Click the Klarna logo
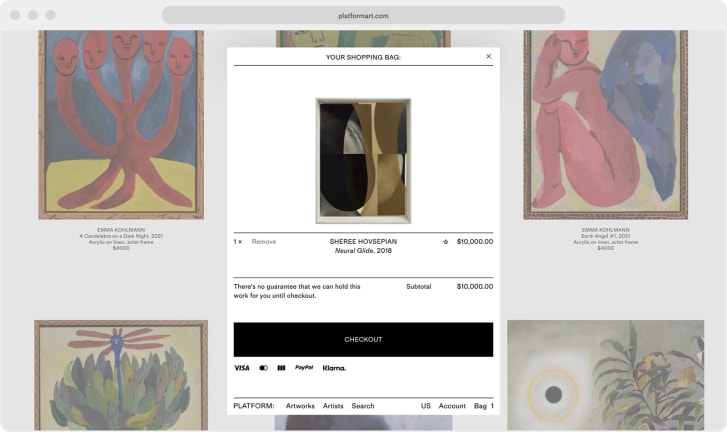 tap(334, 368)
